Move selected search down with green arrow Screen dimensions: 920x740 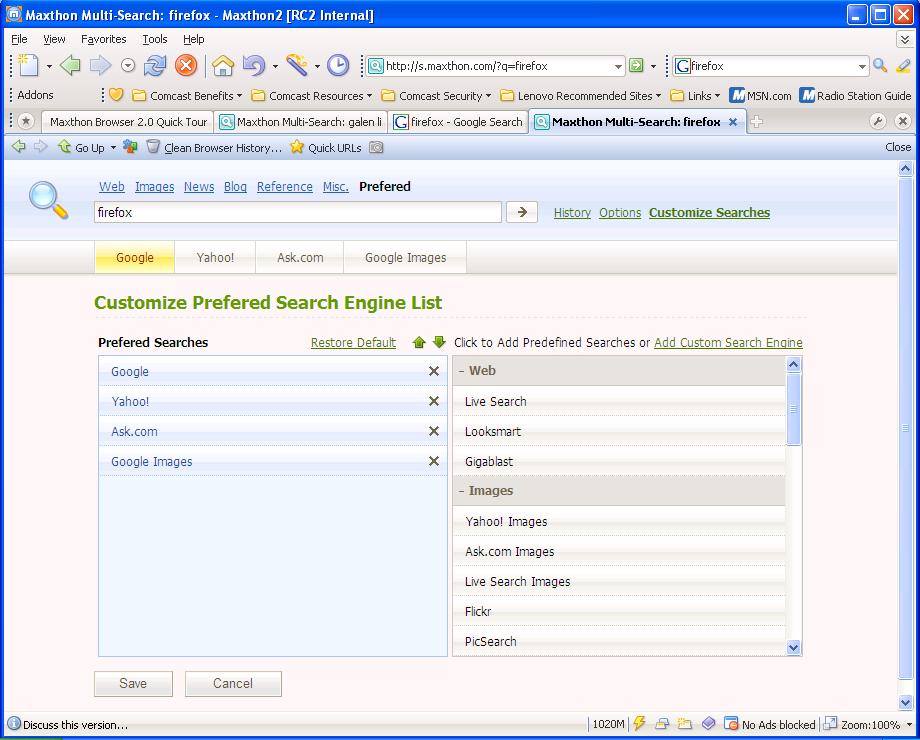pyautogui.click(x=439, y=342)
